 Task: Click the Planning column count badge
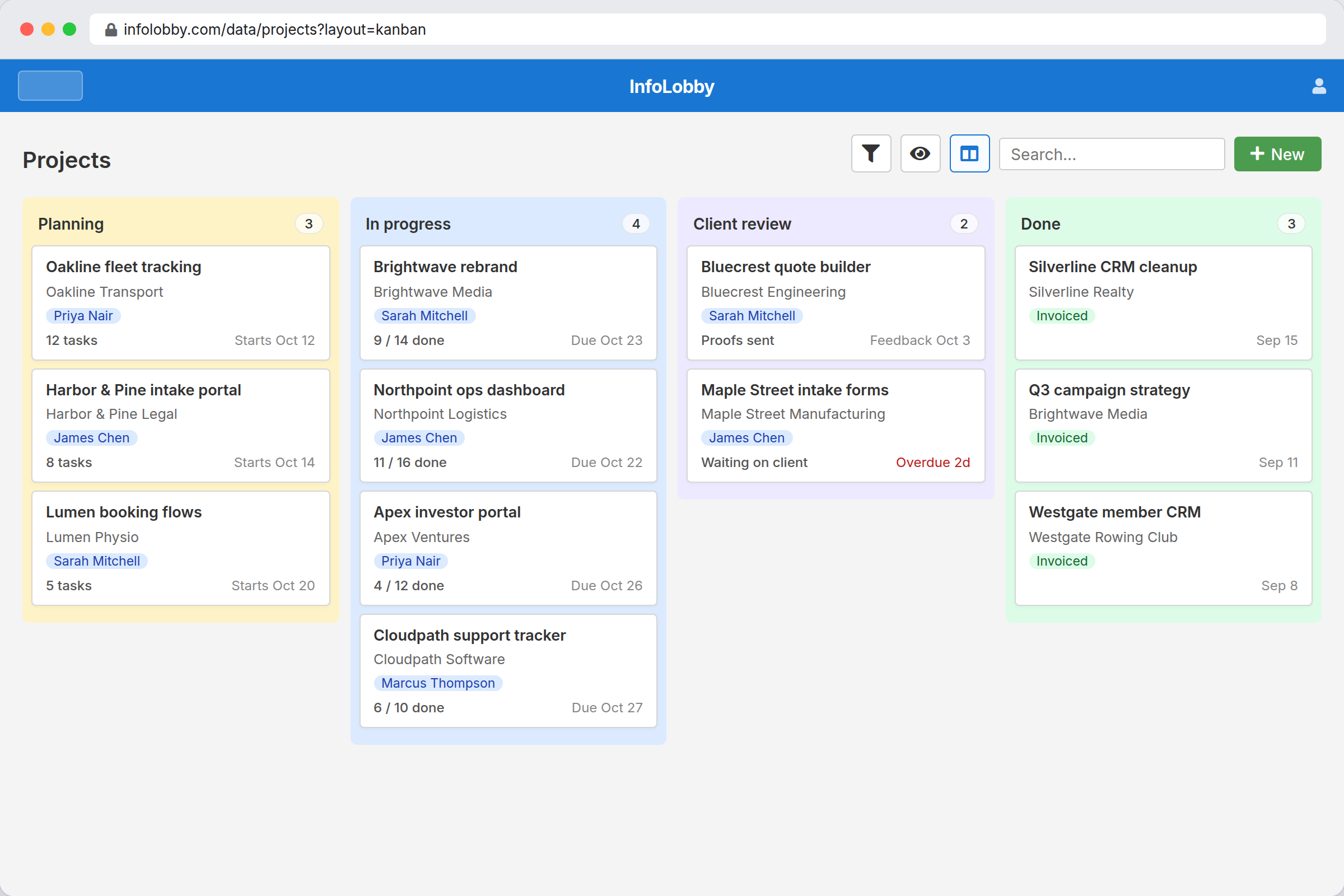click(309, 223)
